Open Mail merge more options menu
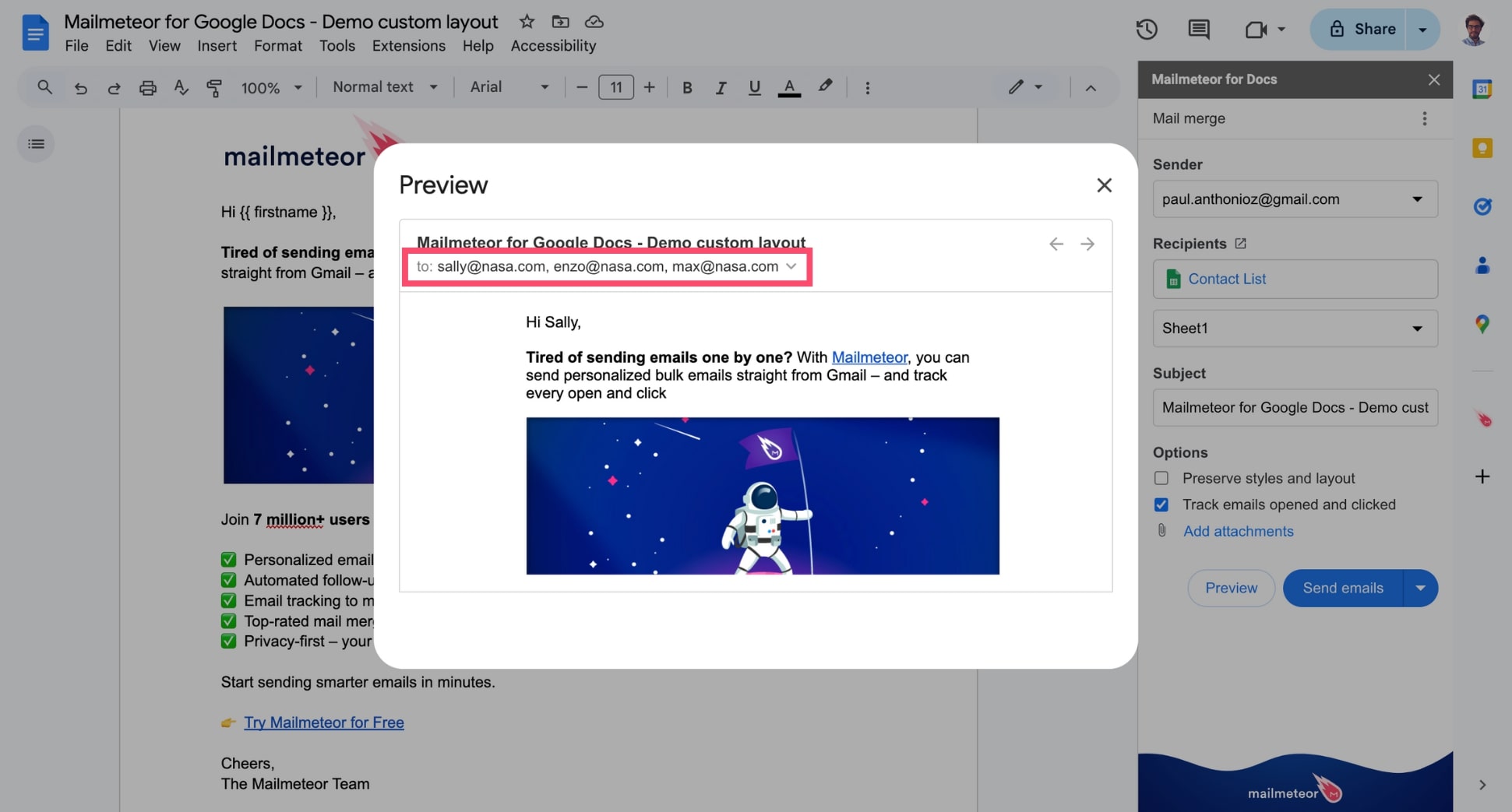The image size is (1512, 812). [x=1425, y=118]
